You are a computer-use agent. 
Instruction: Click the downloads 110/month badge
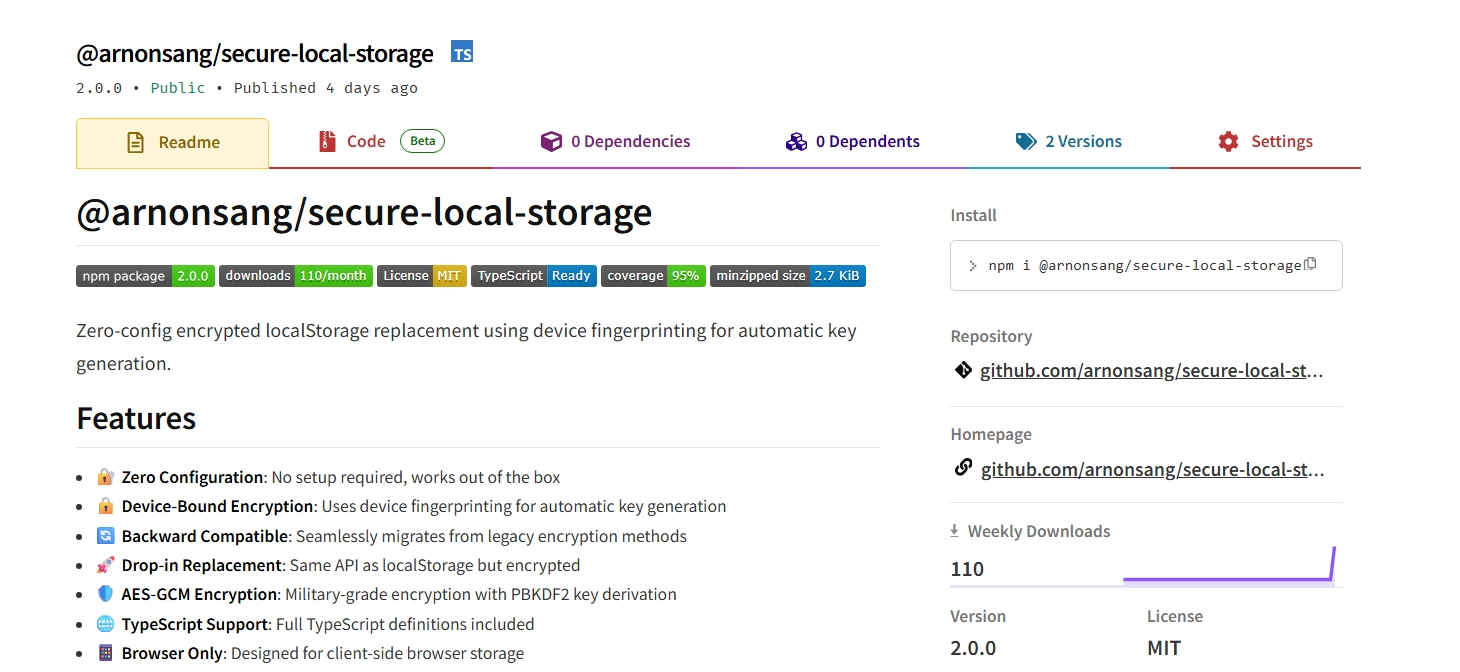pos(296,276)
